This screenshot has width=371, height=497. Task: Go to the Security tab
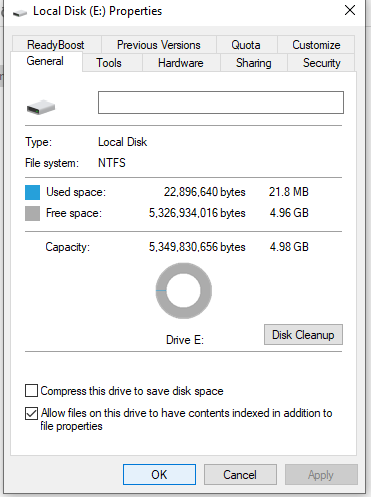322,63
